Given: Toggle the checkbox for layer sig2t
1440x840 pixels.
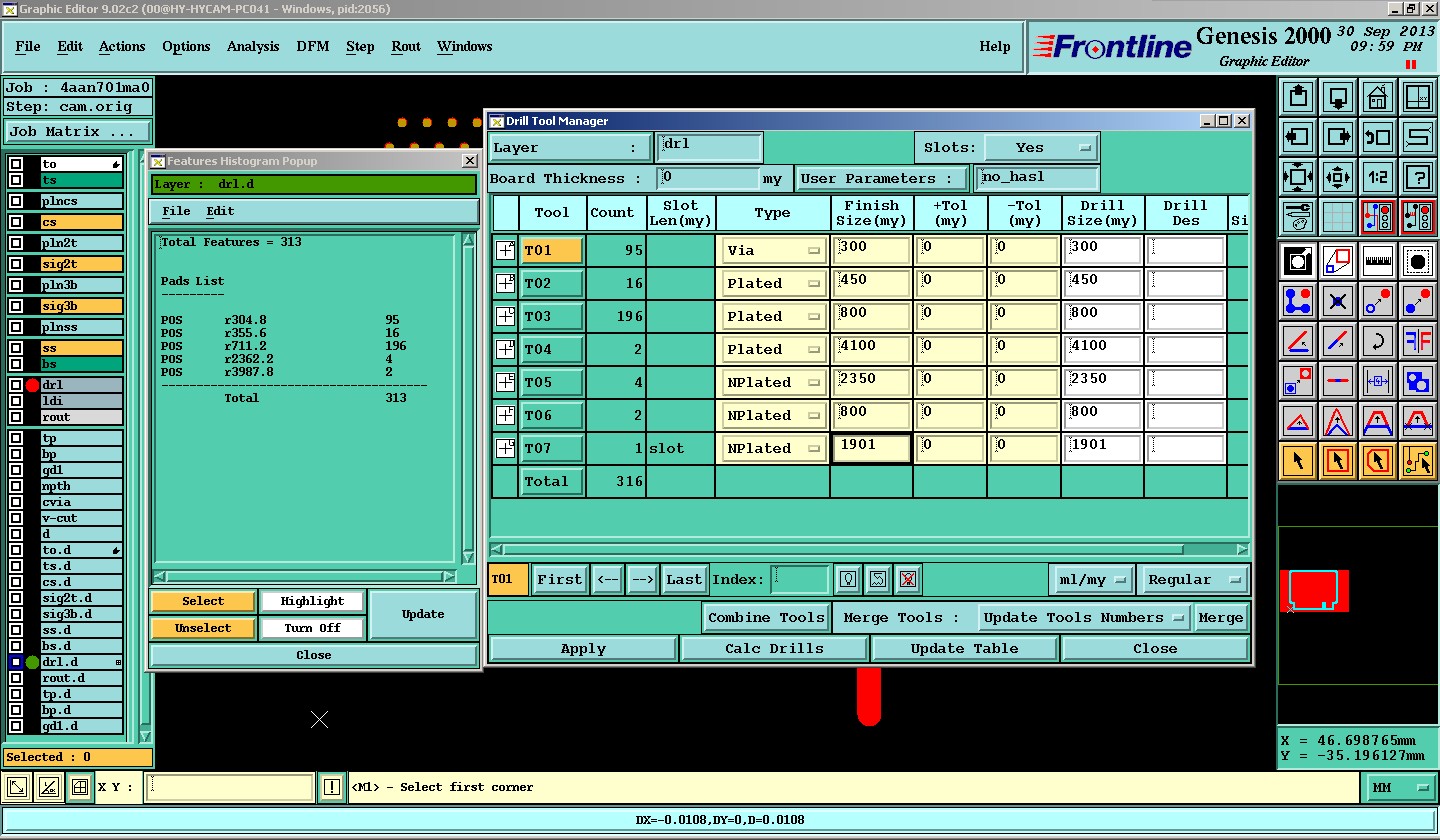Looking at the screenshot, I should tap(16, 264).
